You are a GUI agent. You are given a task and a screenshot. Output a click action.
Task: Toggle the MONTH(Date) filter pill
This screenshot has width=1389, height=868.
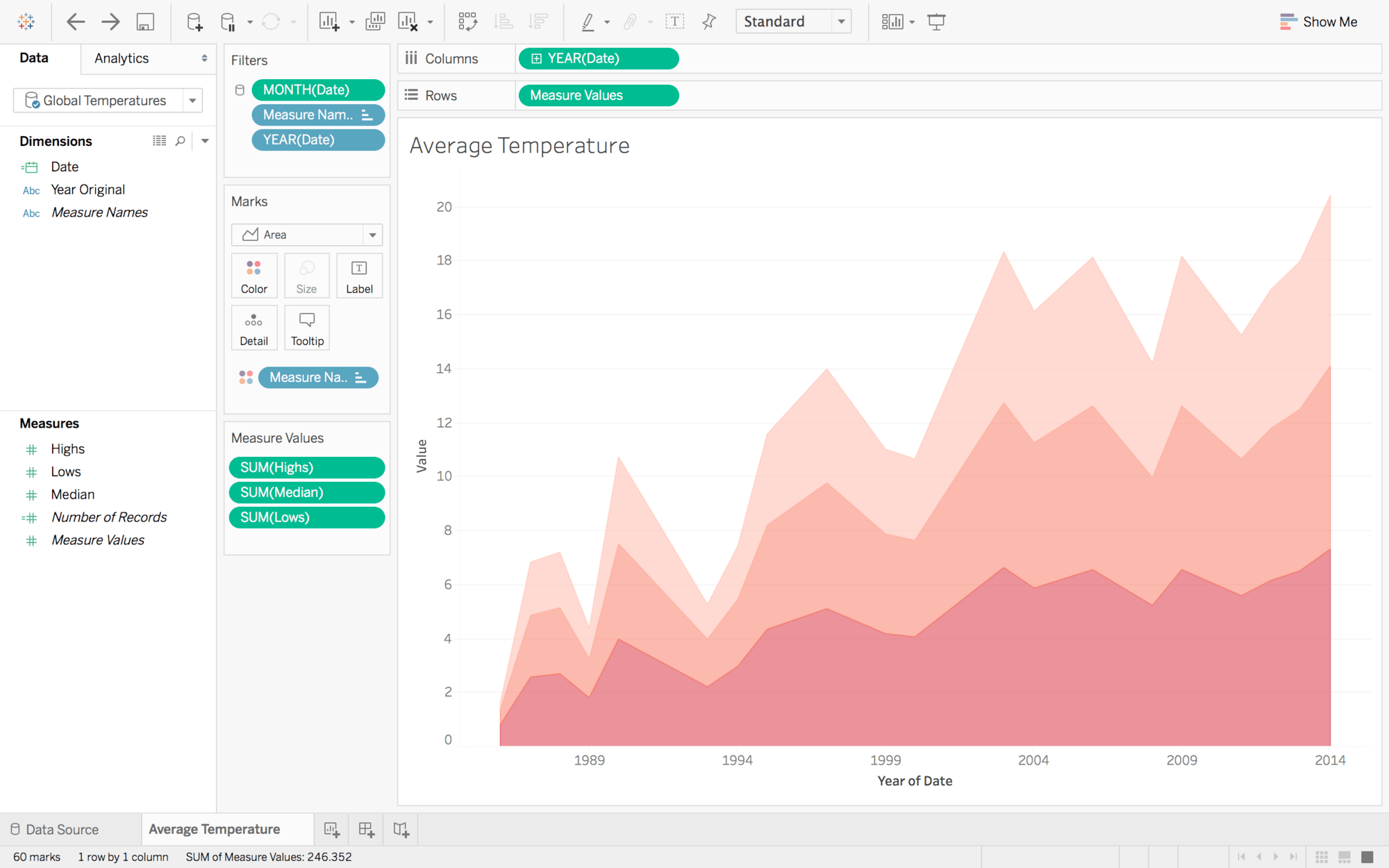(x=317, y=89)
